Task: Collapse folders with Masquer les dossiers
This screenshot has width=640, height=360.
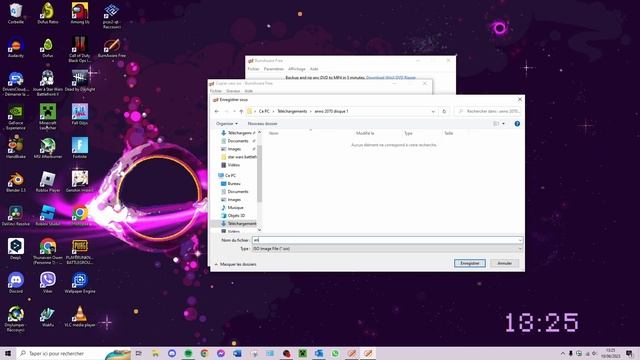Action: (x=236, y=264)
